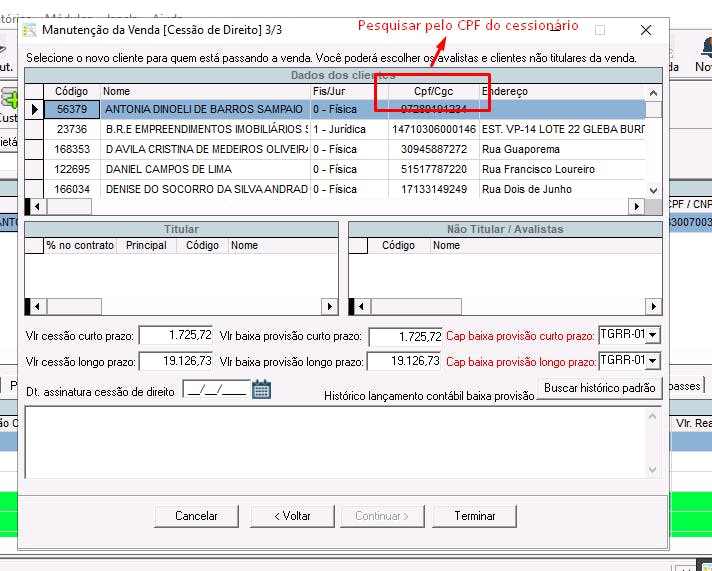Open the calendar picker for signature date
Viewport: 712px width, 571px height.
(x=262, y=389)
